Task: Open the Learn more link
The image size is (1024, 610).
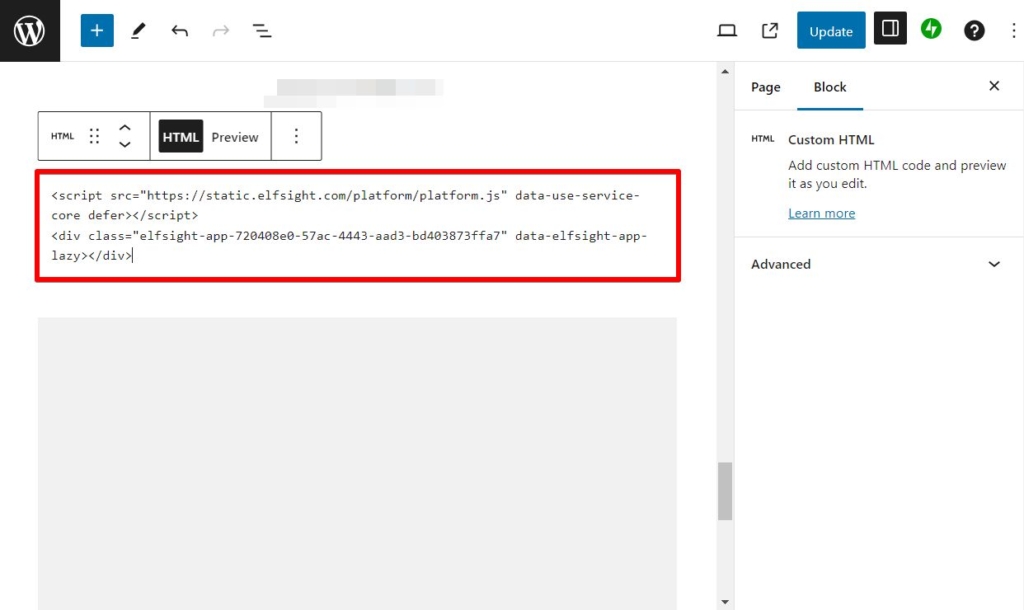Action: 821,212
